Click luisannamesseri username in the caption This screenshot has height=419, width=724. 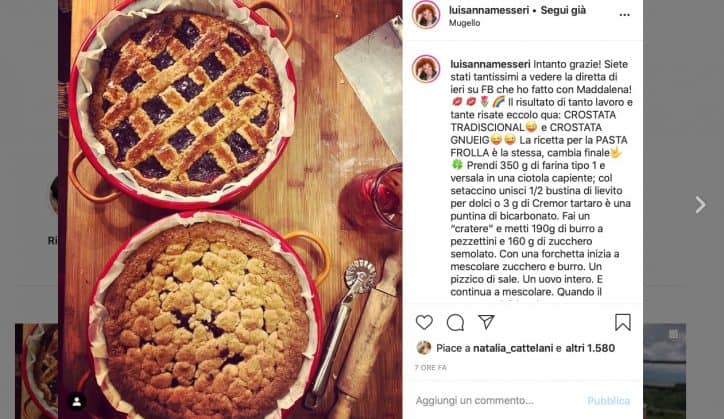coord(490,64)
